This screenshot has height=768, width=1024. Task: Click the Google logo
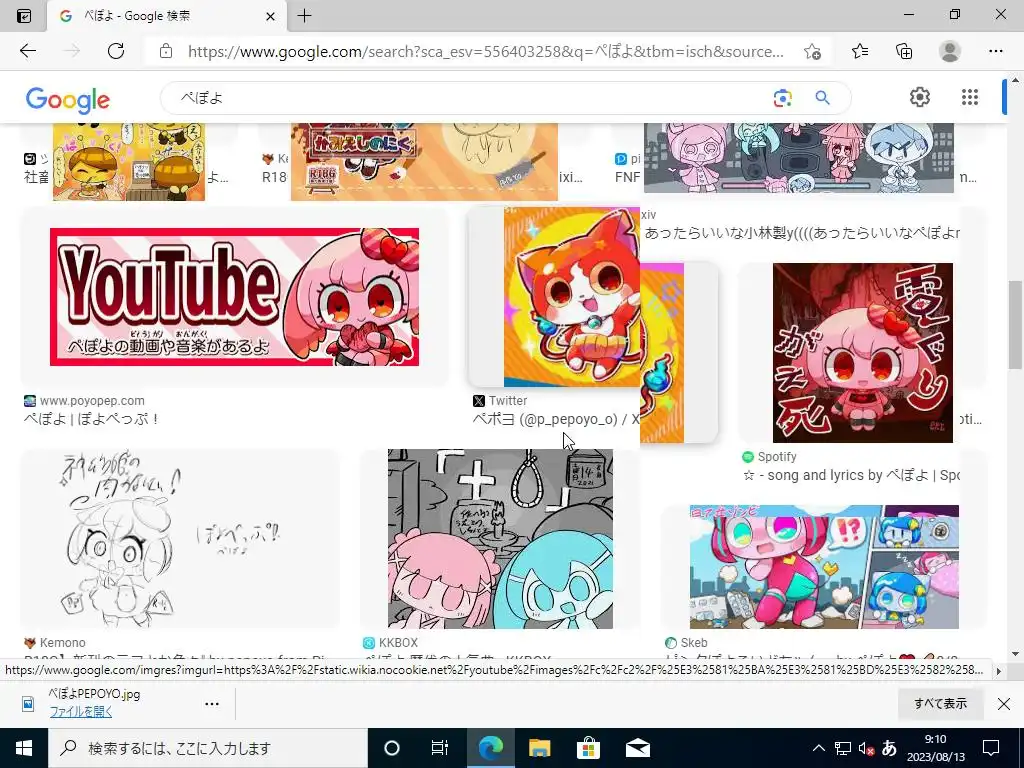pos(68,99)
